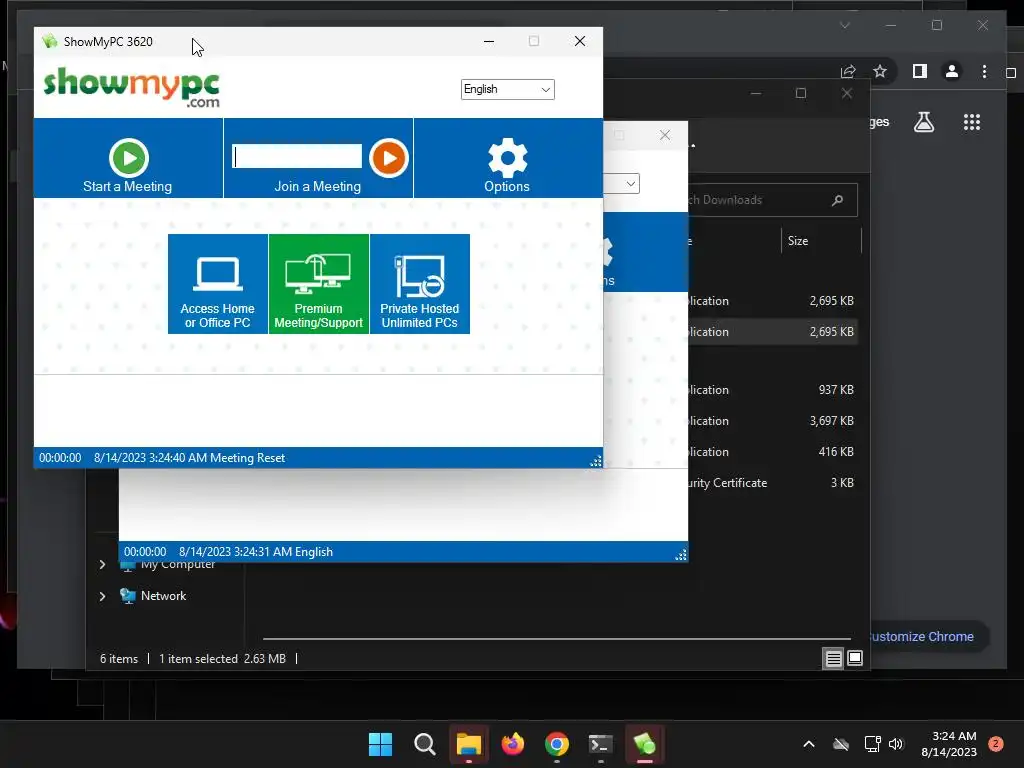This screenshot has height=768, width=1024.
Task: Click the showmypc.com logo
Action: coord(131,87)
